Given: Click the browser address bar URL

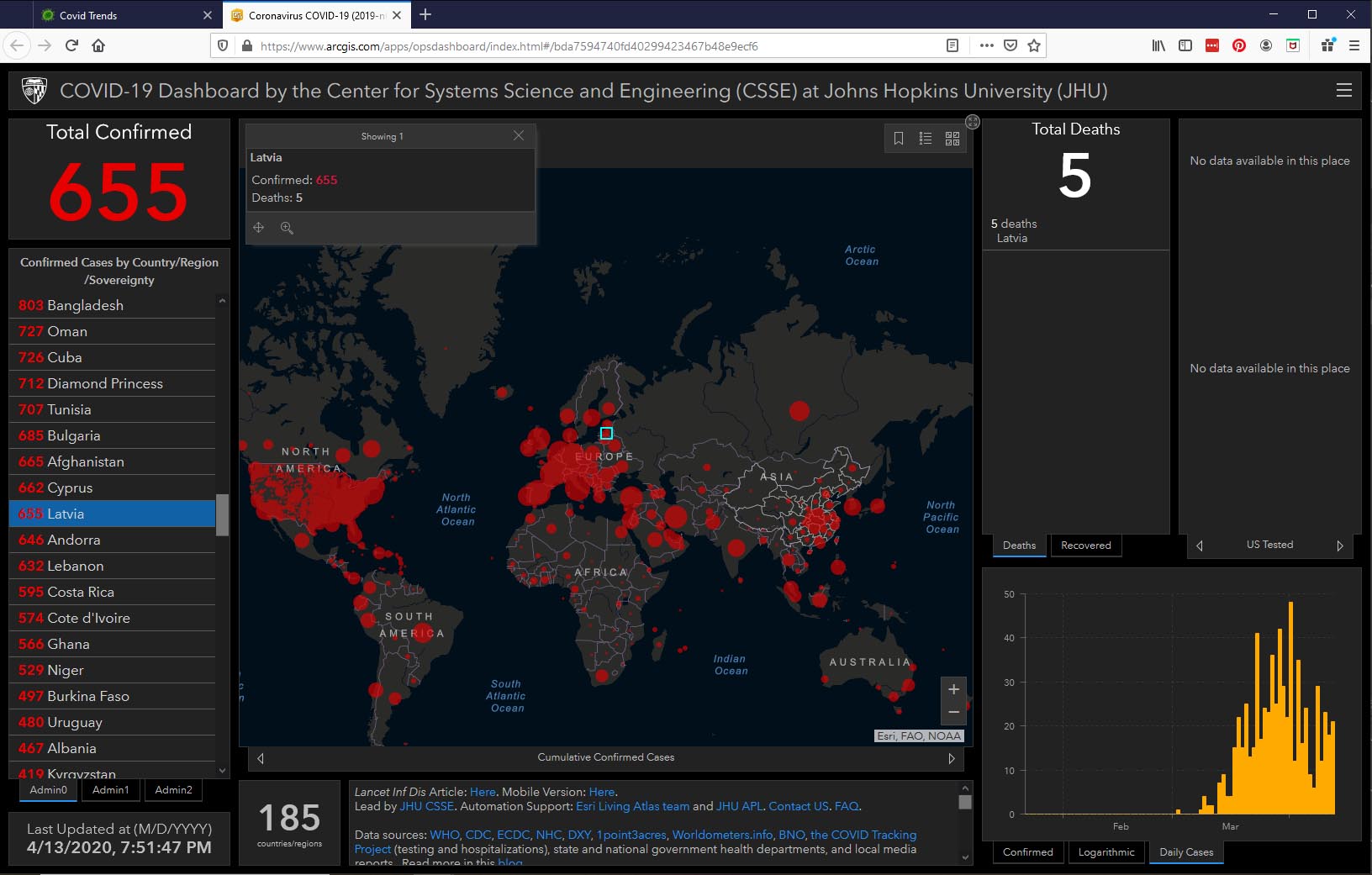Looking at the screenshot, I should [x=509, y=46].
